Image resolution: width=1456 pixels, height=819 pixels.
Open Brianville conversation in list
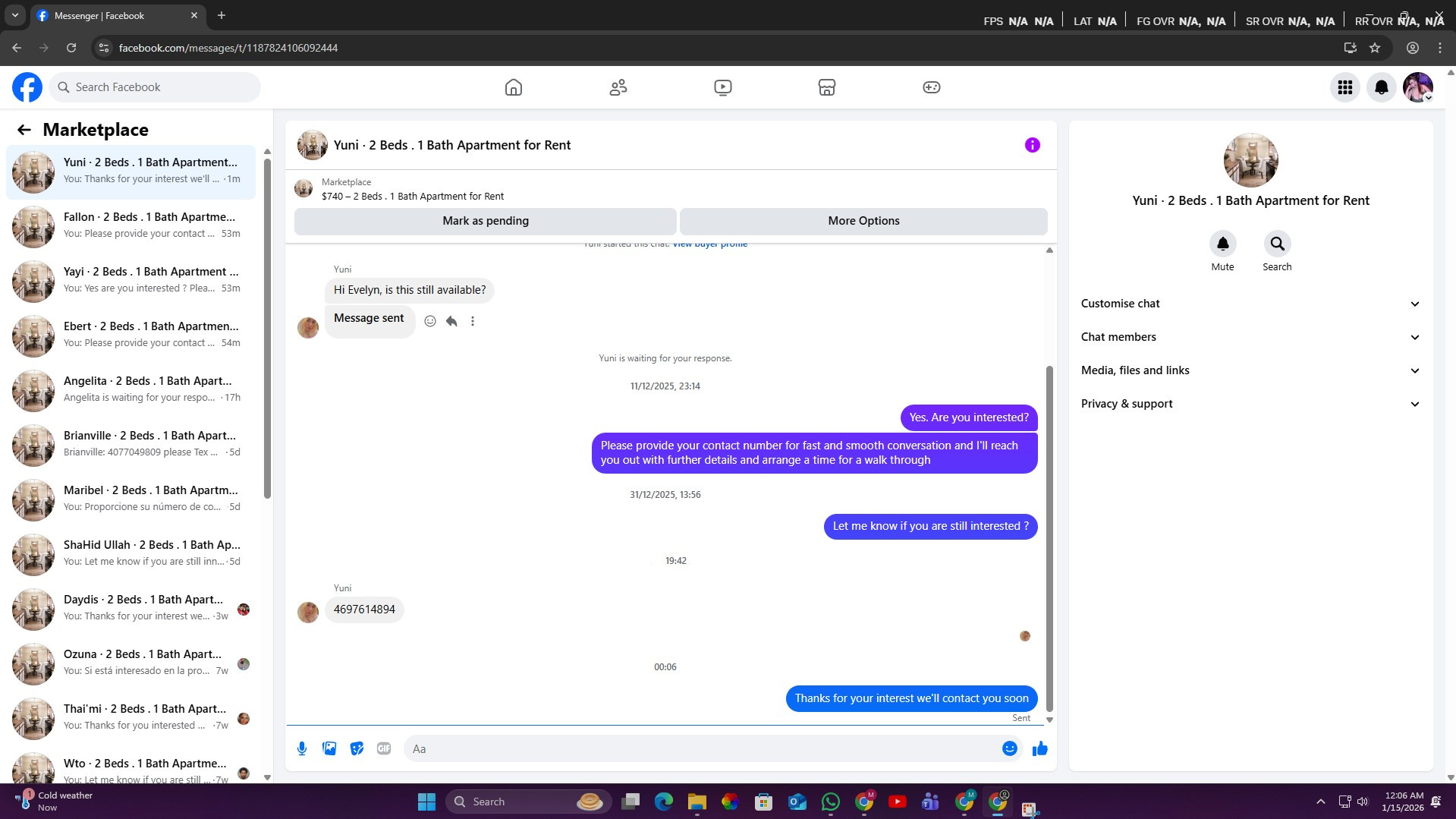click(131, 444)
